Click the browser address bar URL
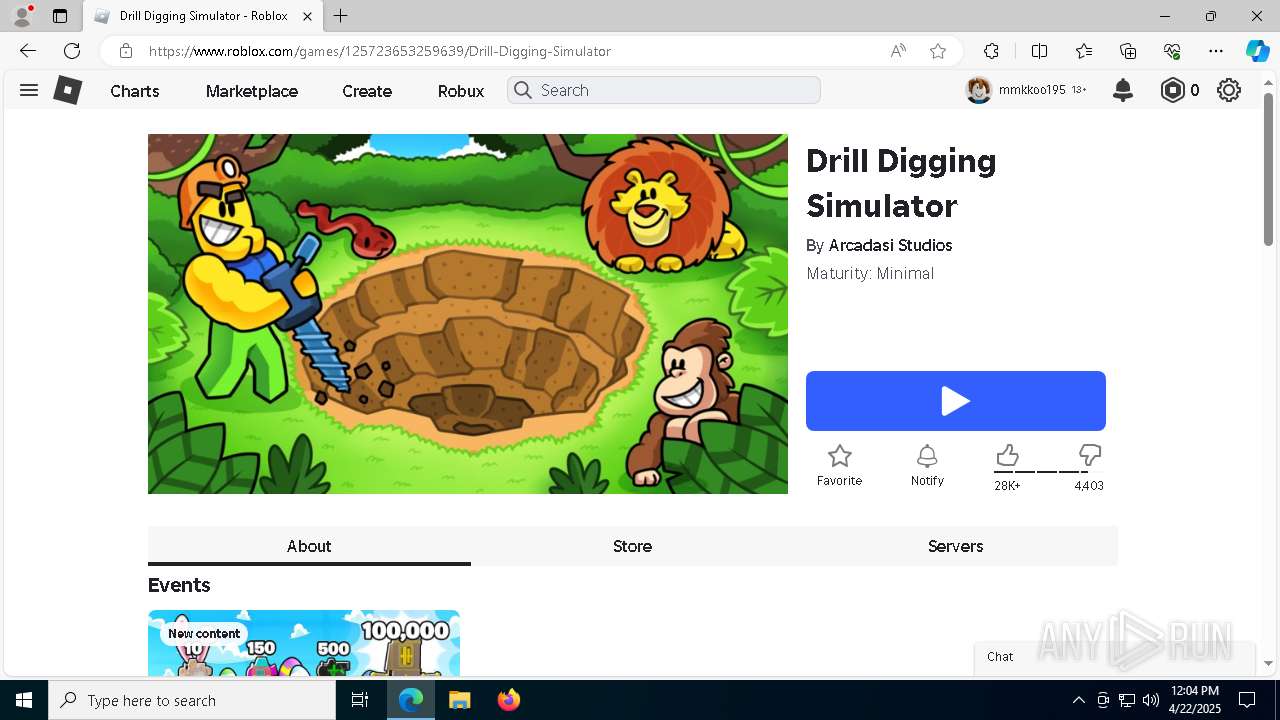This screenshot has width=1280, height=720. tap(380, 51)
